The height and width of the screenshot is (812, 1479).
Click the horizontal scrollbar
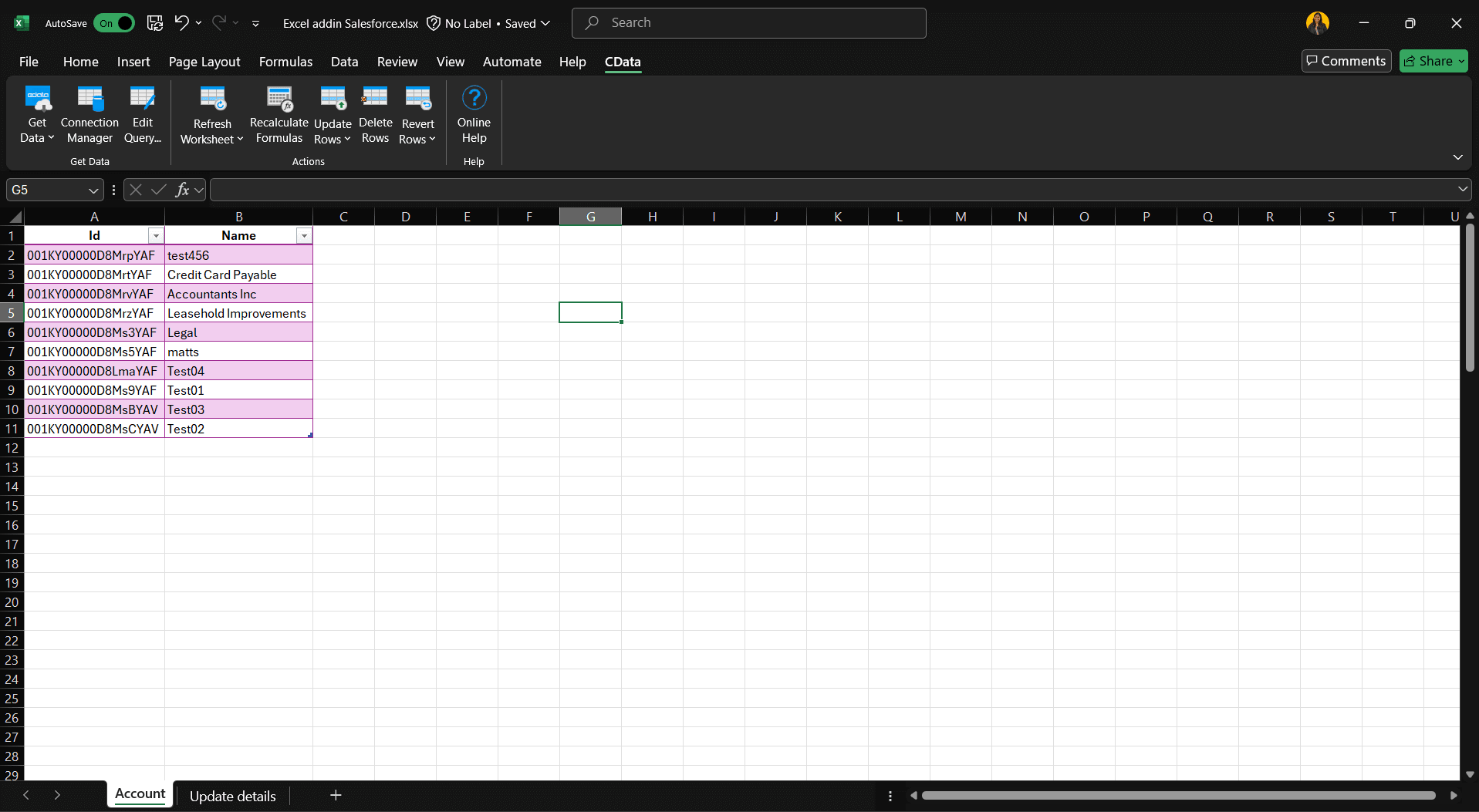pos(1178,796)
